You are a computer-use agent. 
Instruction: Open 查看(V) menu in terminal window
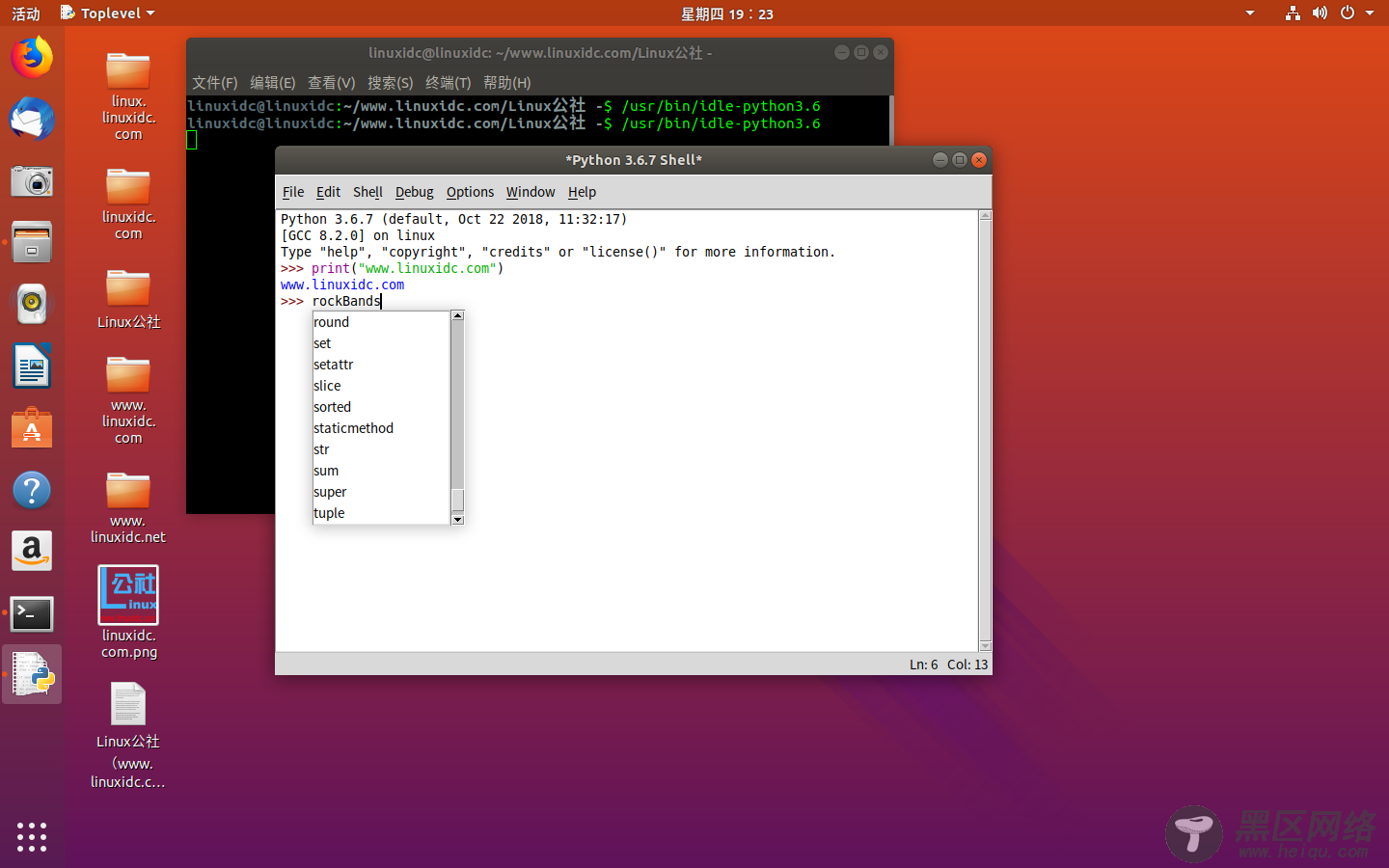(331, 83)
